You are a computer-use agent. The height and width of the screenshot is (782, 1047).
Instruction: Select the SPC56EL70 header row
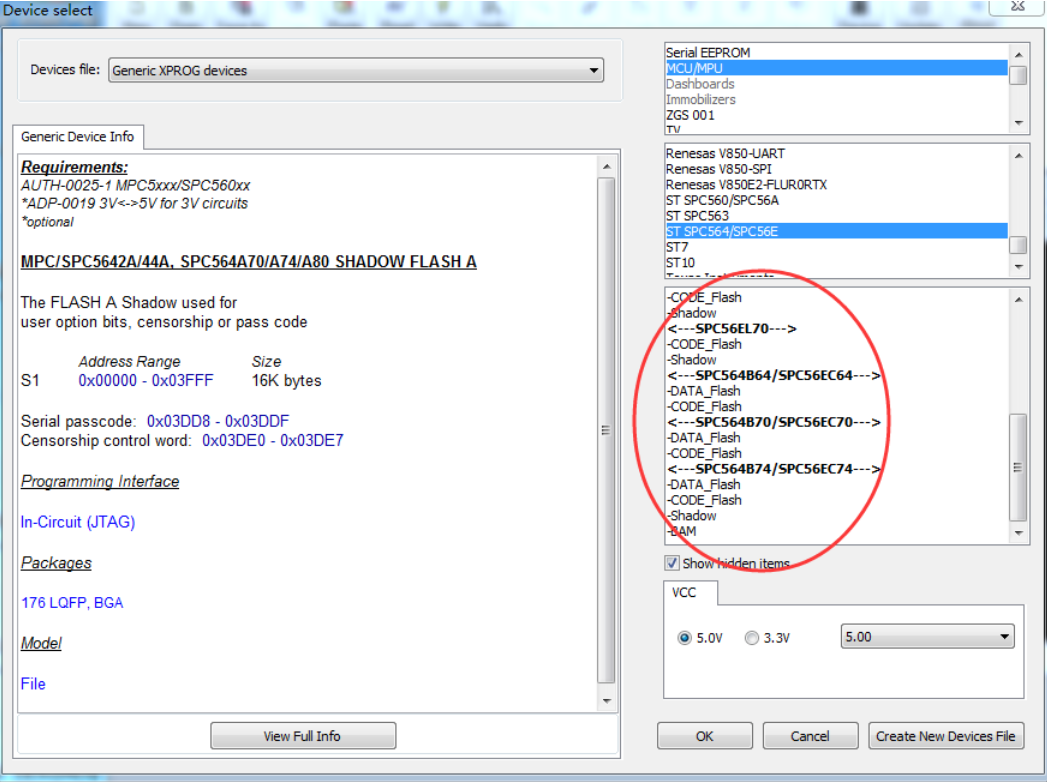(x=836, y=329)
